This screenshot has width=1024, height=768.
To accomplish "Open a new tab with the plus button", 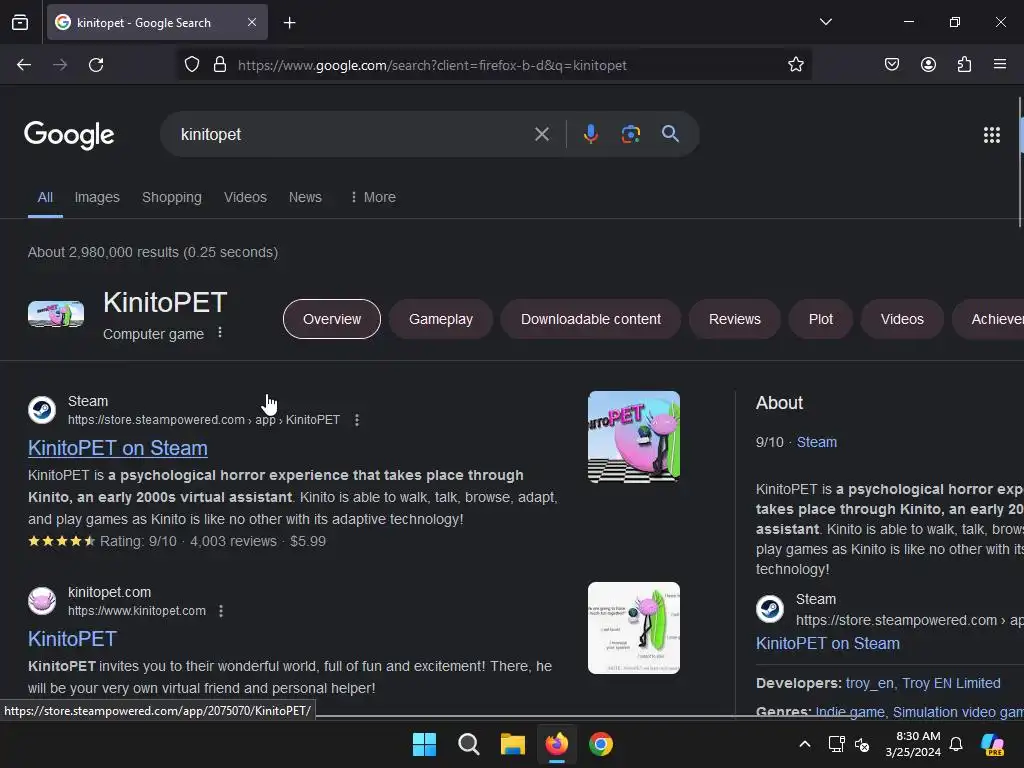I will pos(289,23).
